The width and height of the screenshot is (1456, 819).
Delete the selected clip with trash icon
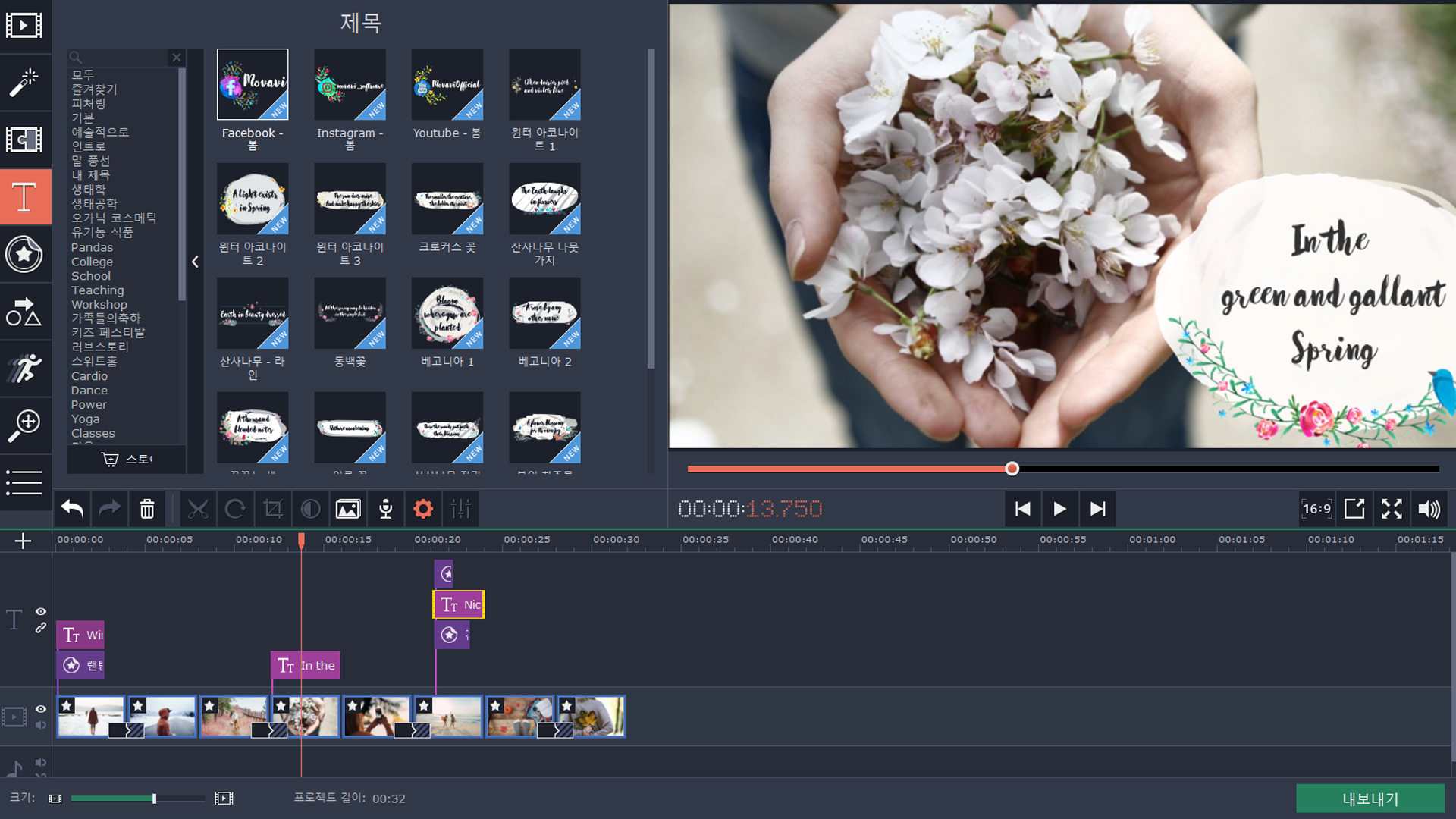tap(147, 509)
